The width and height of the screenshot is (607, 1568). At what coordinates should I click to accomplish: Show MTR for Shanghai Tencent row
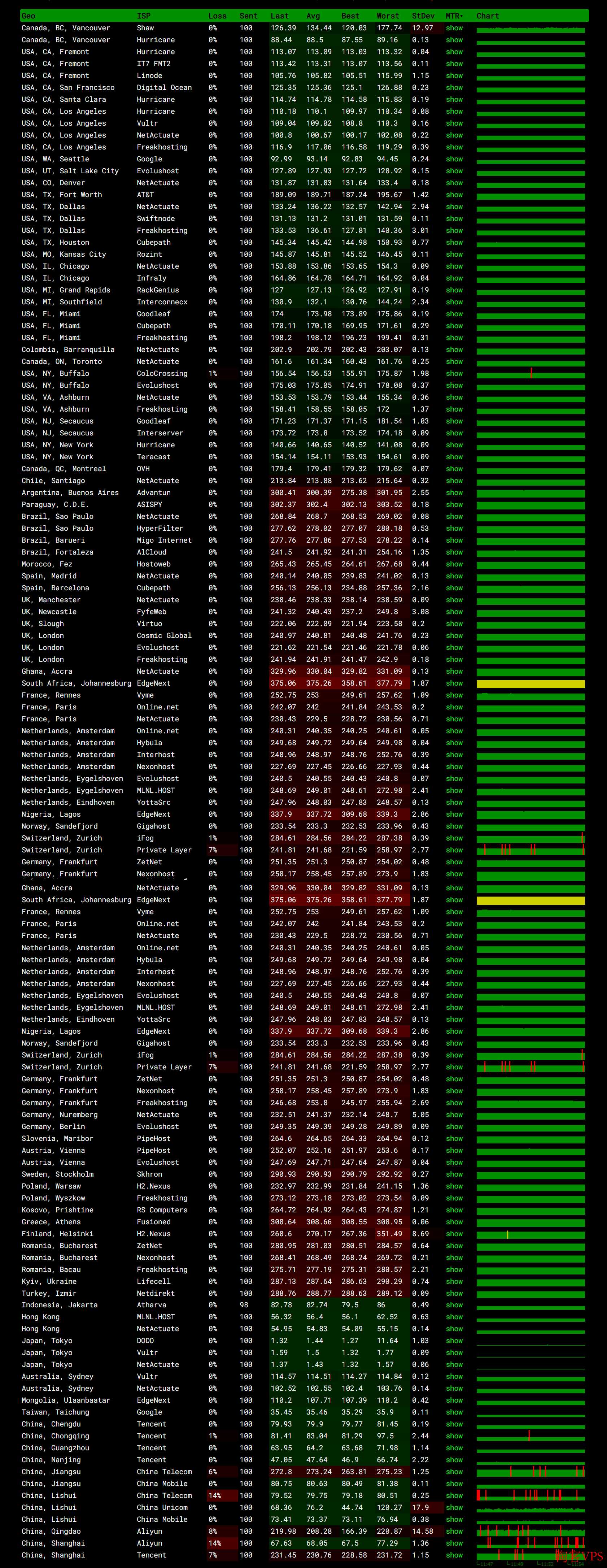click(x=454, y=1555)
